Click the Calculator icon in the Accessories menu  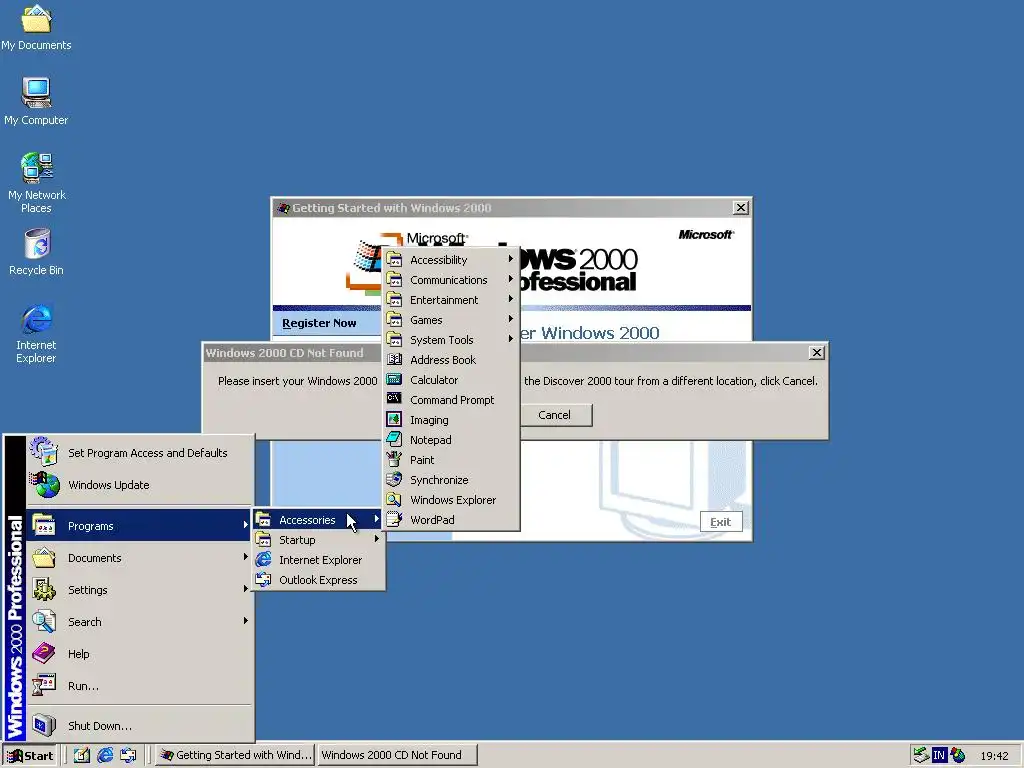[x=394, y=379]
